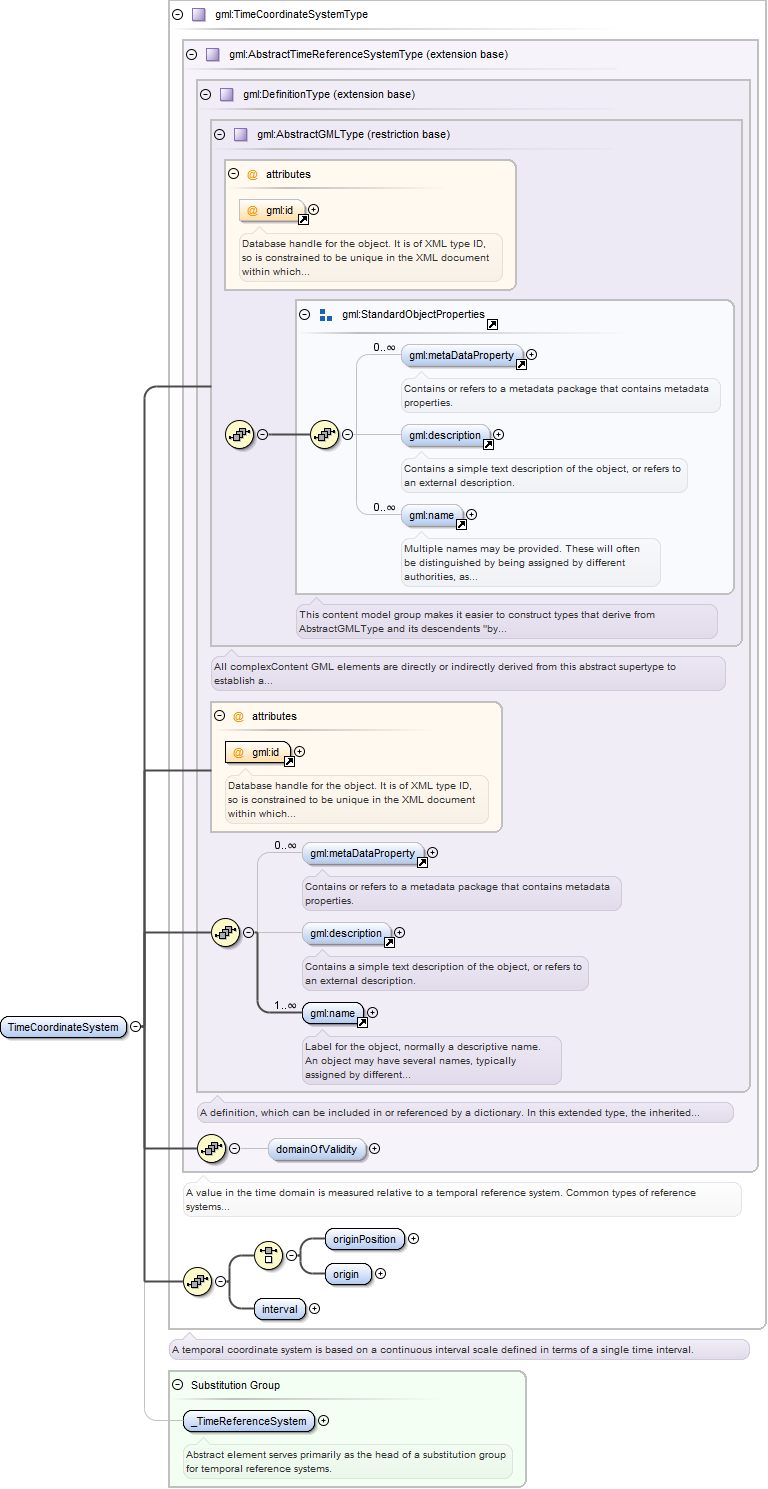This screenshot has width=768, height=1489.
Task: Select the 1..∞ gml:name element box
Action: click(332, 1013)
